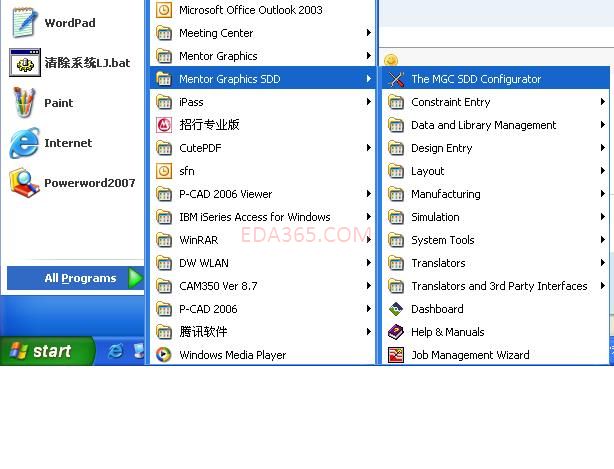Open the Mentor Graphics SDD menu entry
Image resolution: width=614 pixels, height=469 pixels.
[262, 79]
